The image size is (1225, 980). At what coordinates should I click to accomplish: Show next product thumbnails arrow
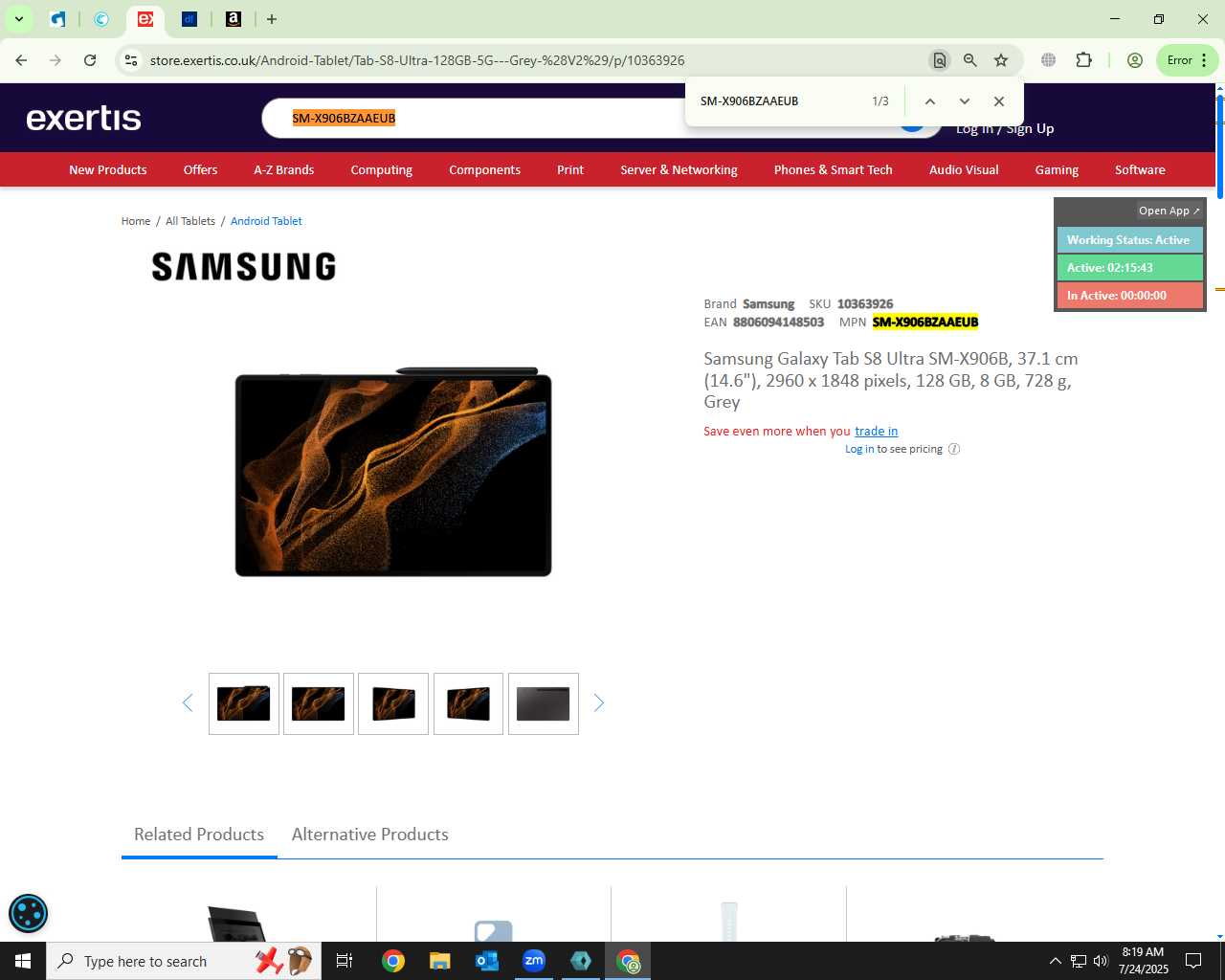click(x=599, y=703)
